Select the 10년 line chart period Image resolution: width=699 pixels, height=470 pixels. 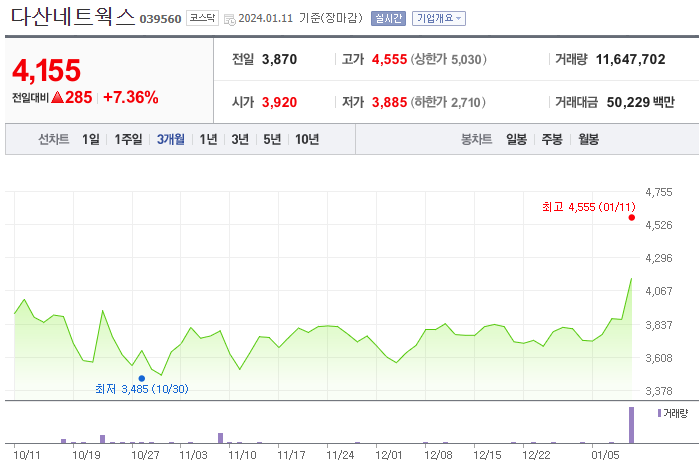click(307, 140)
